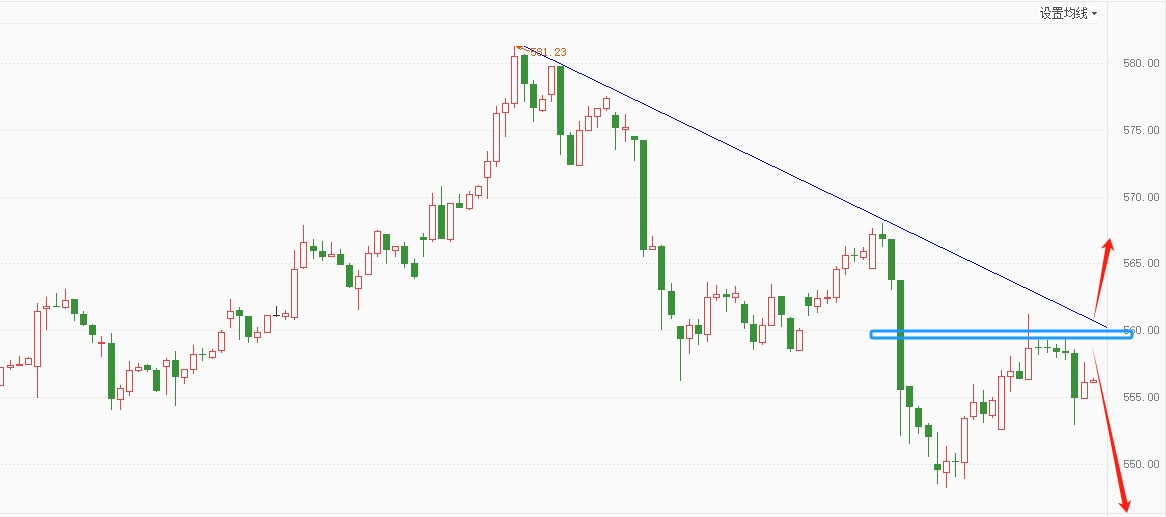
Task: Click the 580.00 price axis label
Action: click(1141, 63)
